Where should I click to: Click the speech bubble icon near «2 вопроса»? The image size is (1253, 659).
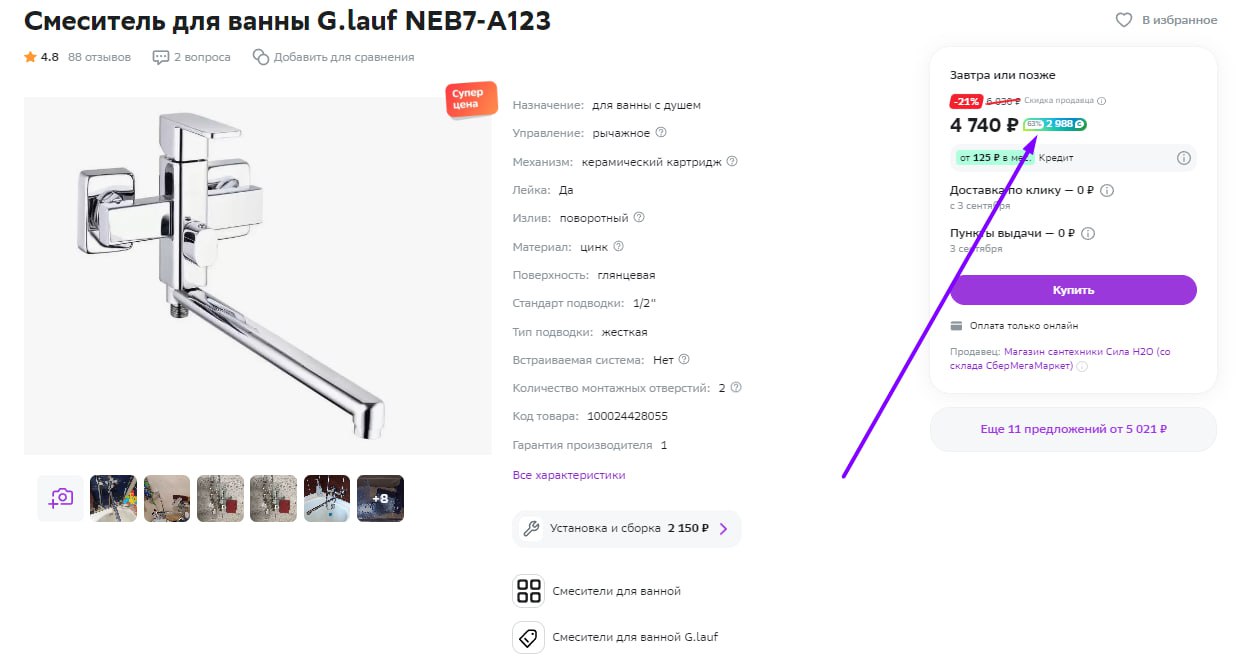(x=160, y=57)
